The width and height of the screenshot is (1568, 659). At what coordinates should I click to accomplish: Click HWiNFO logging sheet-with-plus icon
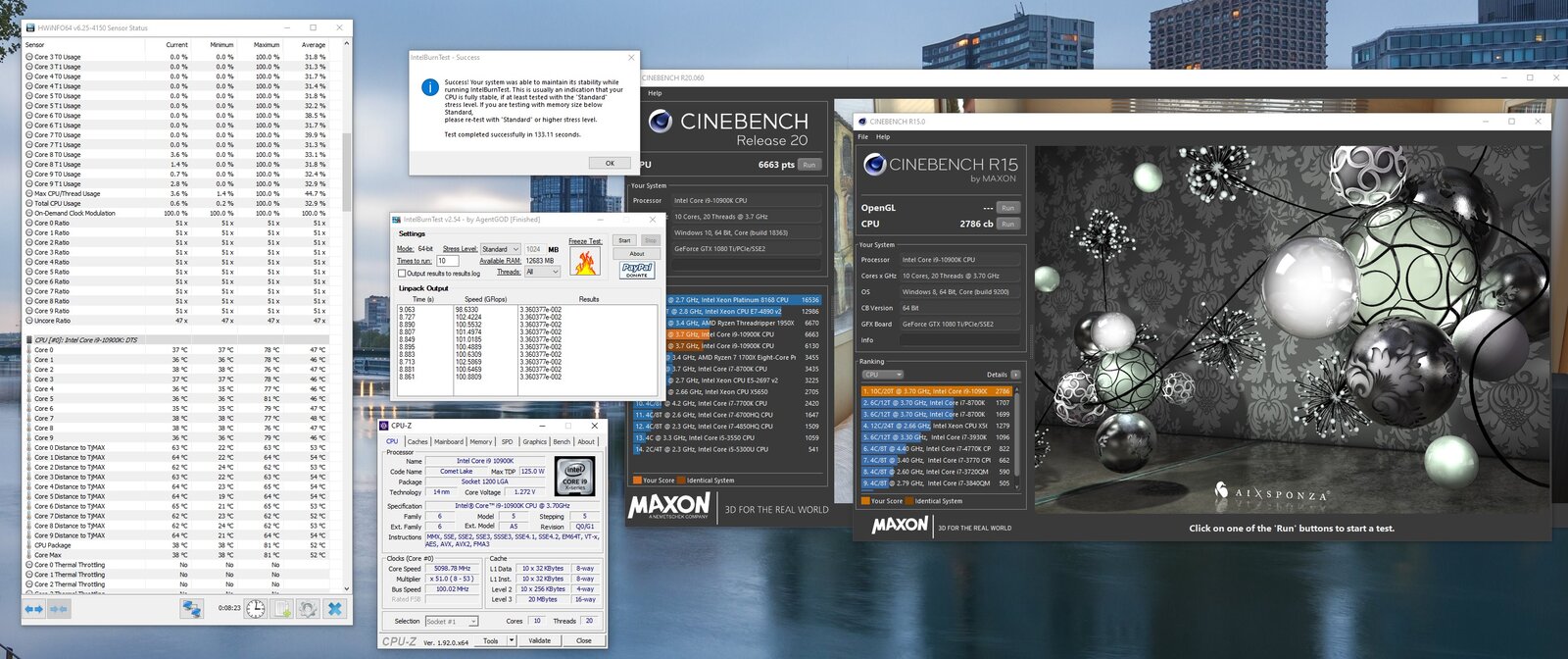(x=281, y=609)
